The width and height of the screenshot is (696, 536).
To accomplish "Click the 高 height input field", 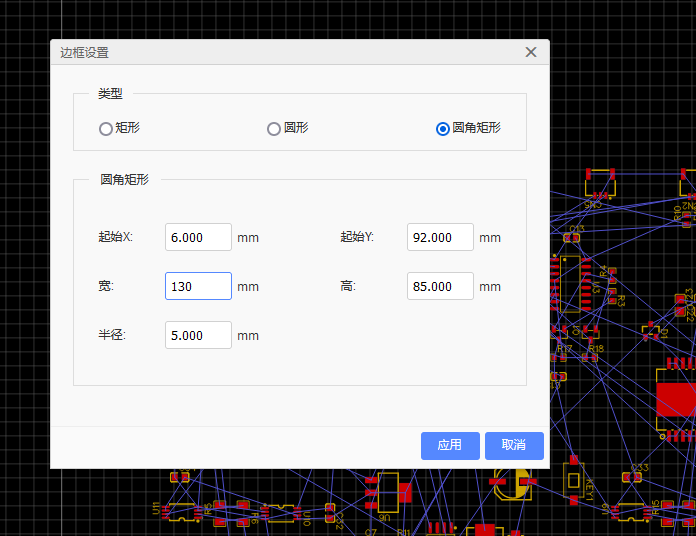I will point(440,286).
